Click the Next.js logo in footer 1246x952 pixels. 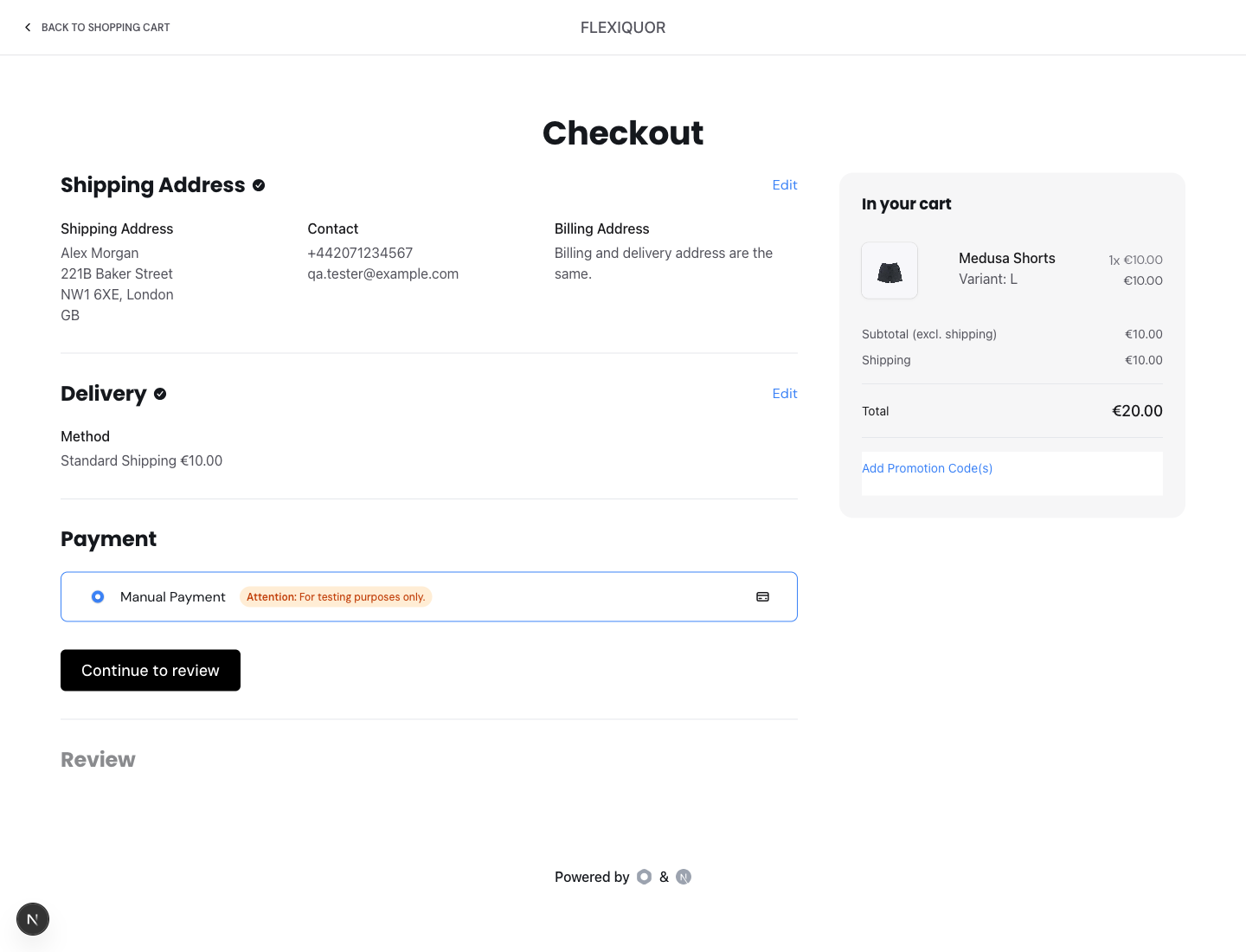click(x=684, y=877)
